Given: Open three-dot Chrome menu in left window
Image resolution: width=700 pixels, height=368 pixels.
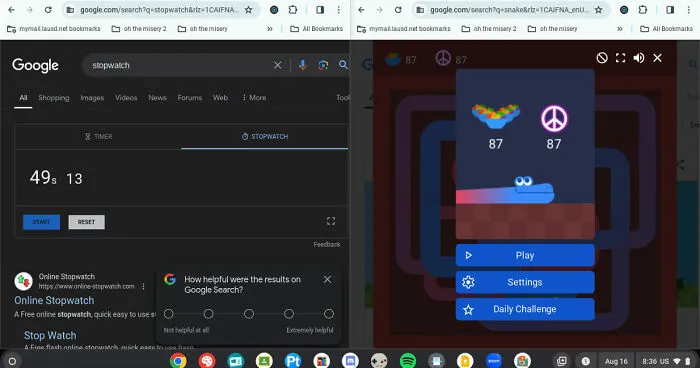Looking at the screenshot, I should point(338,9).
